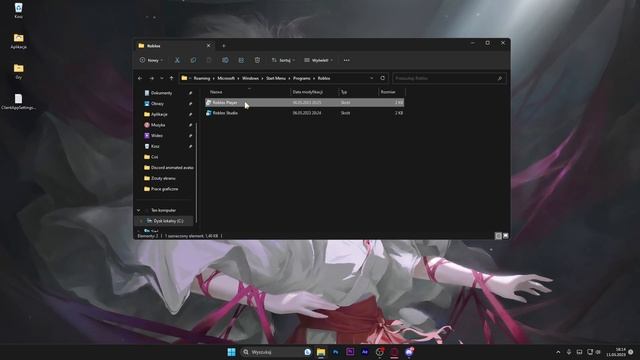Click the Explorer search input field
This screenshot has height=360, width=640.
pos(449,78)
